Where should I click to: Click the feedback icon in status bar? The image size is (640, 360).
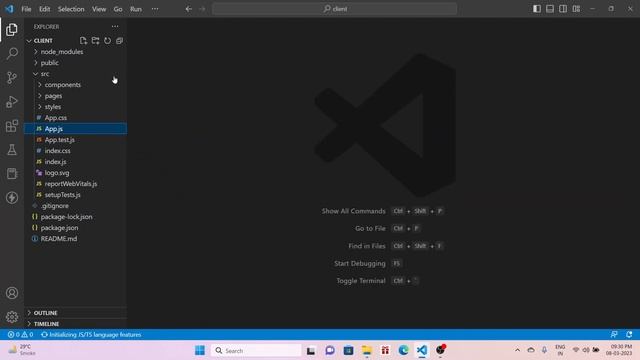tap(614, 335)
